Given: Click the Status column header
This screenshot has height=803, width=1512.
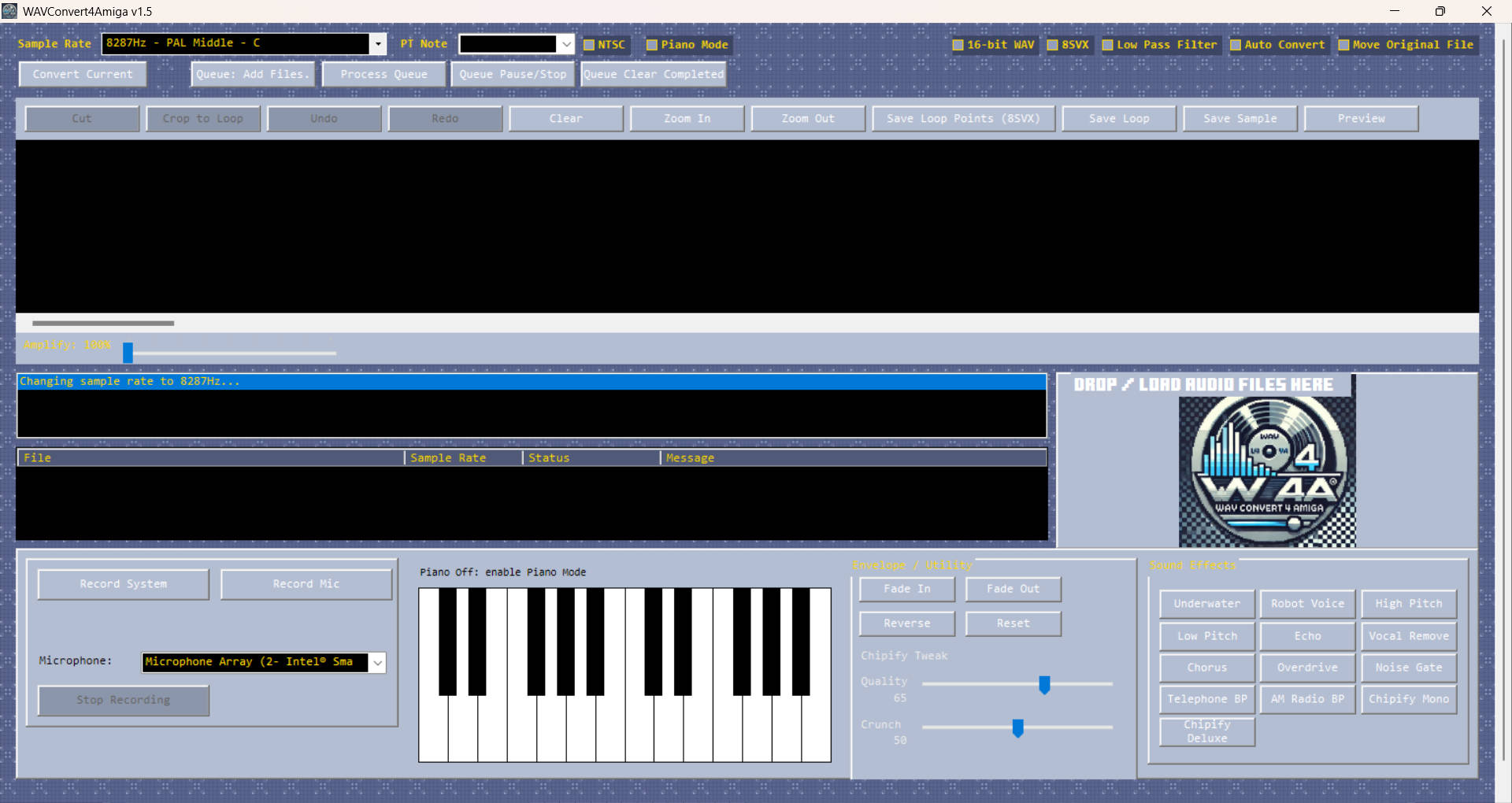Looking at the screenshot, I should [591, 458].
